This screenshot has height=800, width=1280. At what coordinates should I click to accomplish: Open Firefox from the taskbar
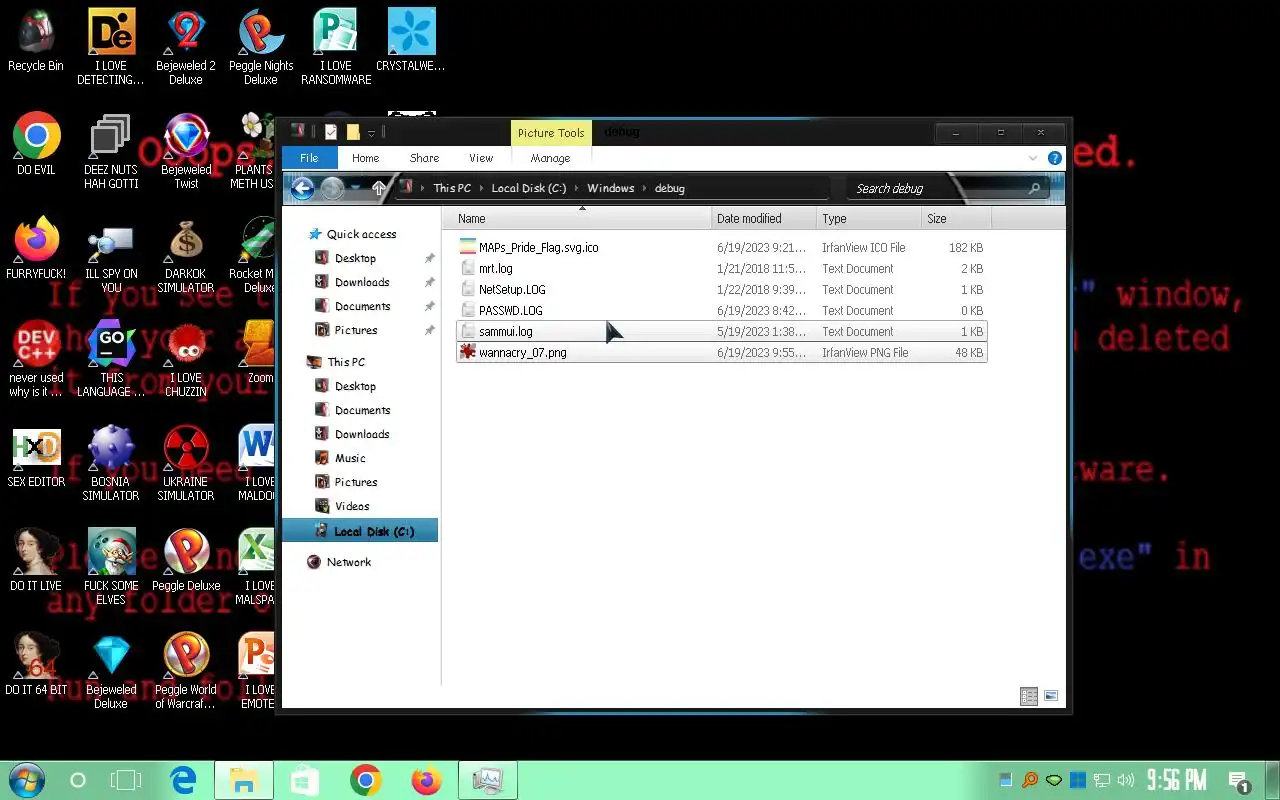point(427,780)
